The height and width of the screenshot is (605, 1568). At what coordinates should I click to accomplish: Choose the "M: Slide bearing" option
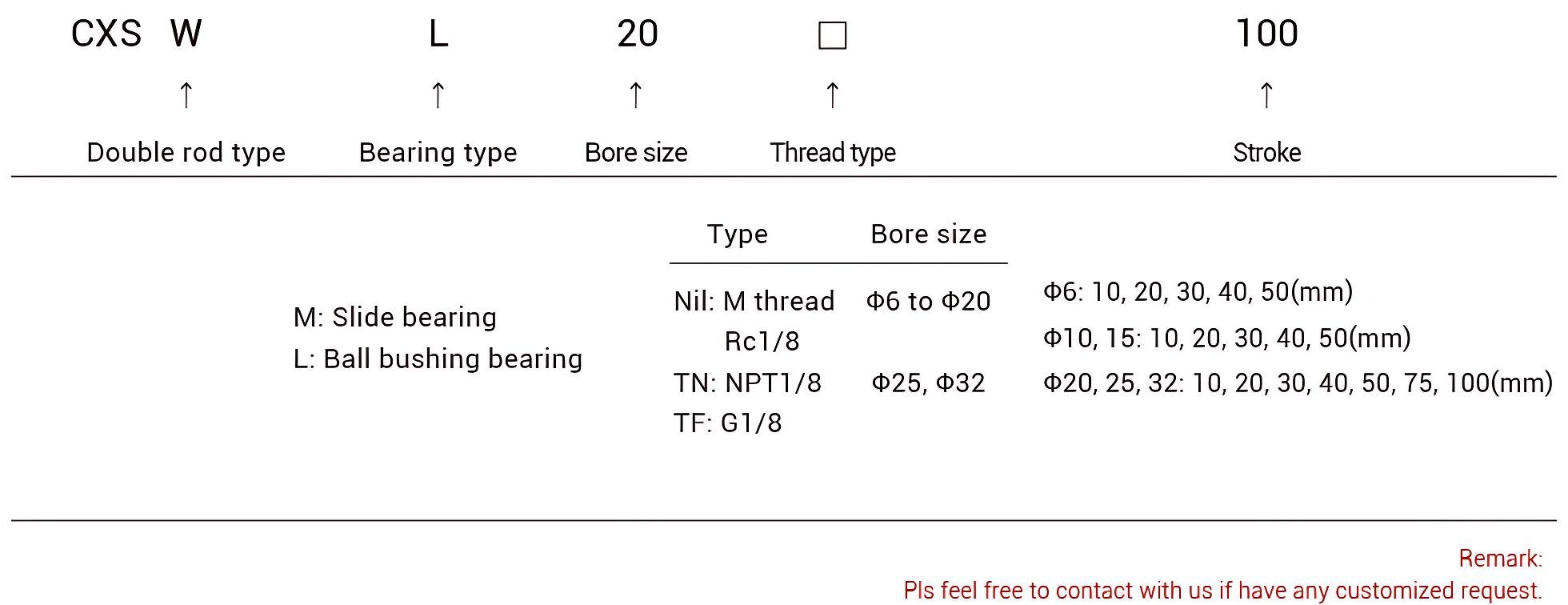395,317
